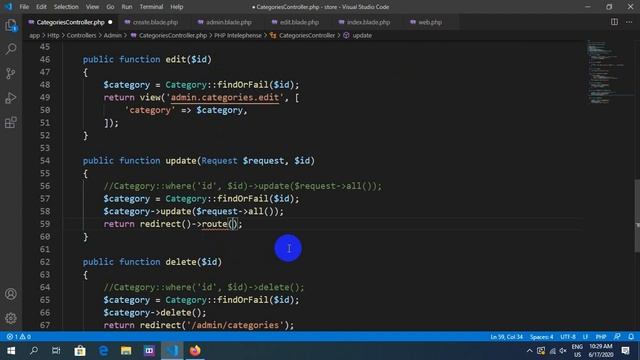Screen dimensions: 640x360
Task: Open the purple app on taskbar
Action: [x=149, y=351]
